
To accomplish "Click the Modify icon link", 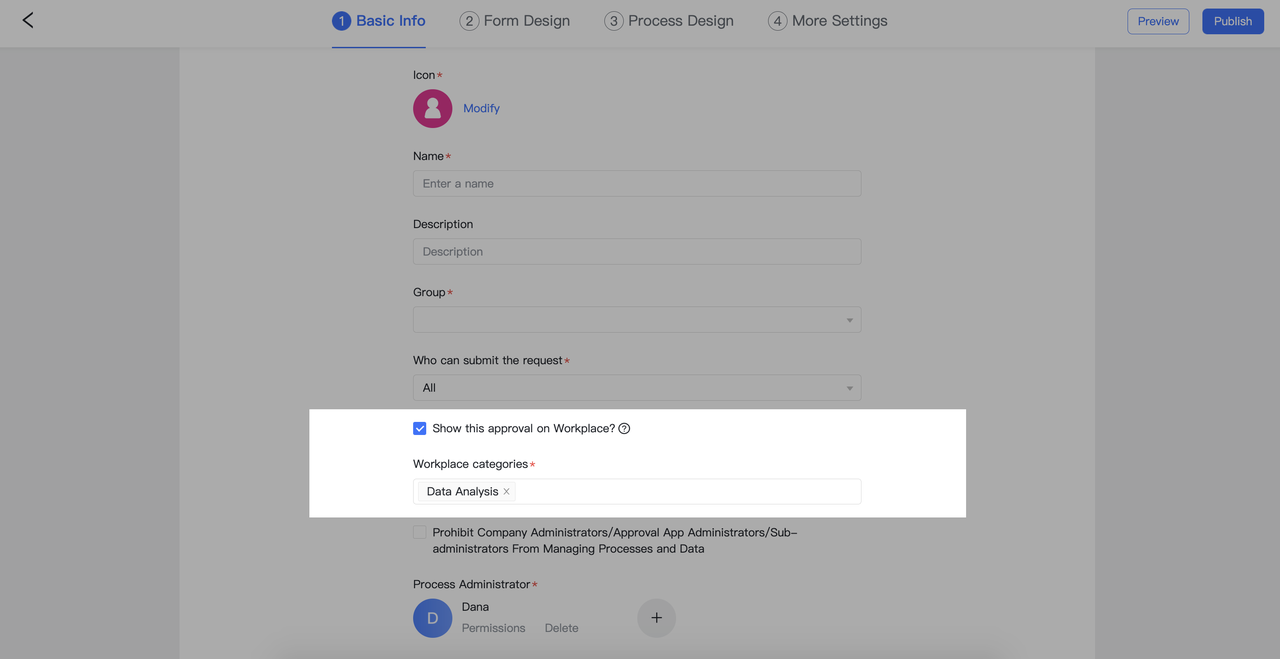I will click(481, 109).
